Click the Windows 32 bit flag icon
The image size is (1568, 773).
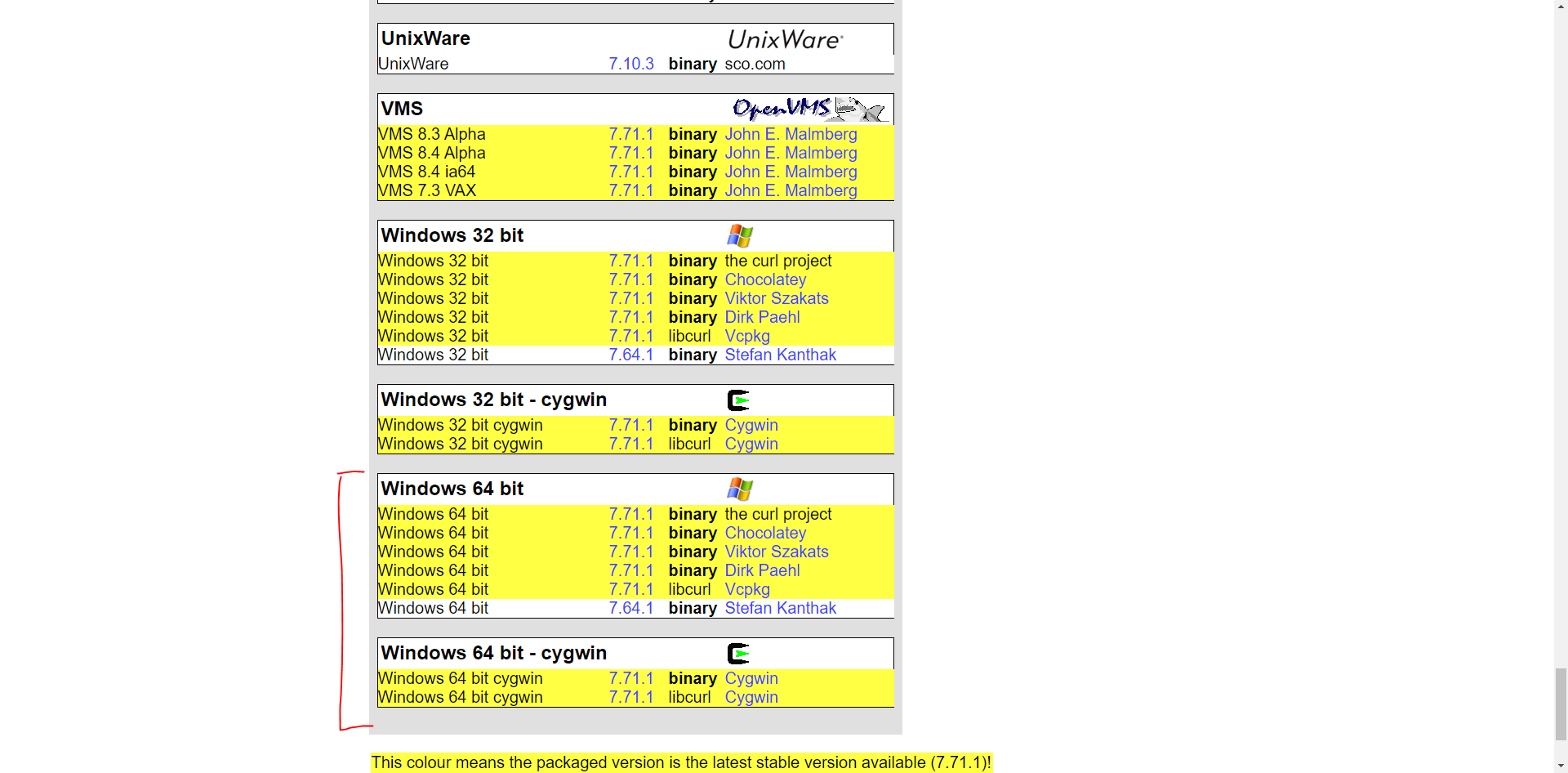[740, 236]
